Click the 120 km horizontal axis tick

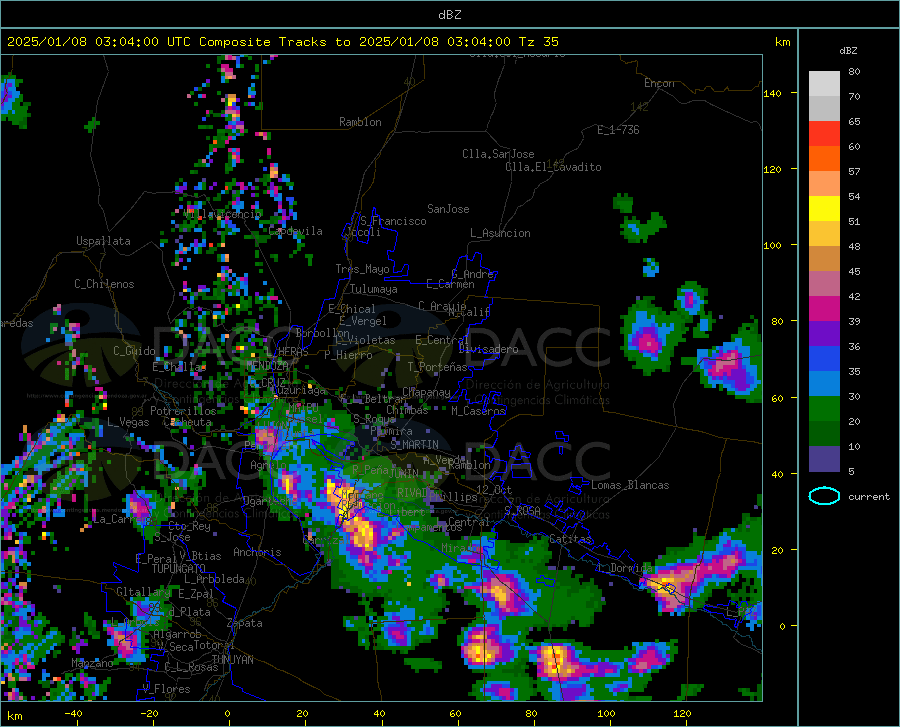(x=682, y=714)
